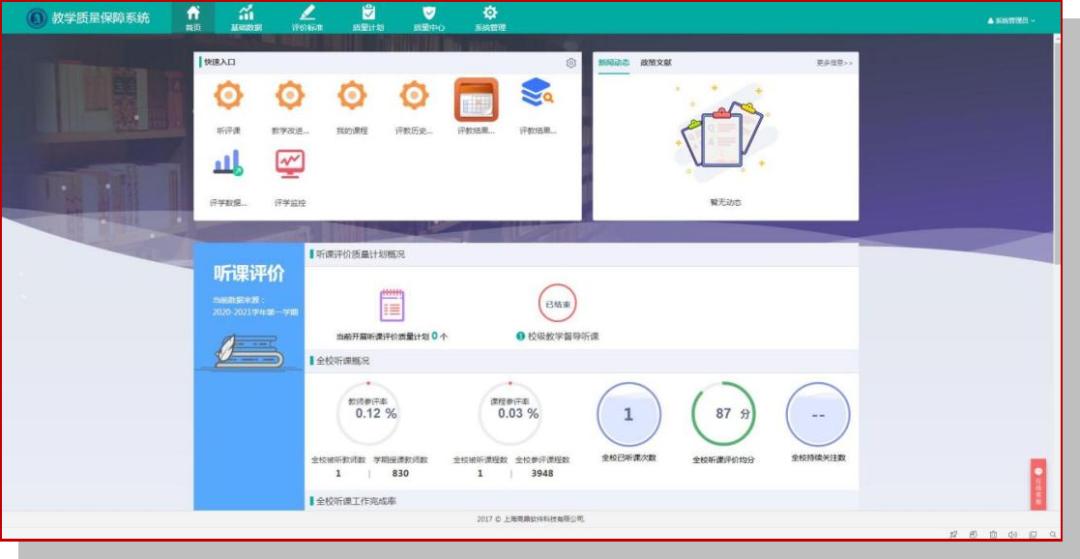The width and height of the screenshot is (1080, 559).
Task: Expand the 系统管理员 user dropdown
Action: tap(1011, 21)
